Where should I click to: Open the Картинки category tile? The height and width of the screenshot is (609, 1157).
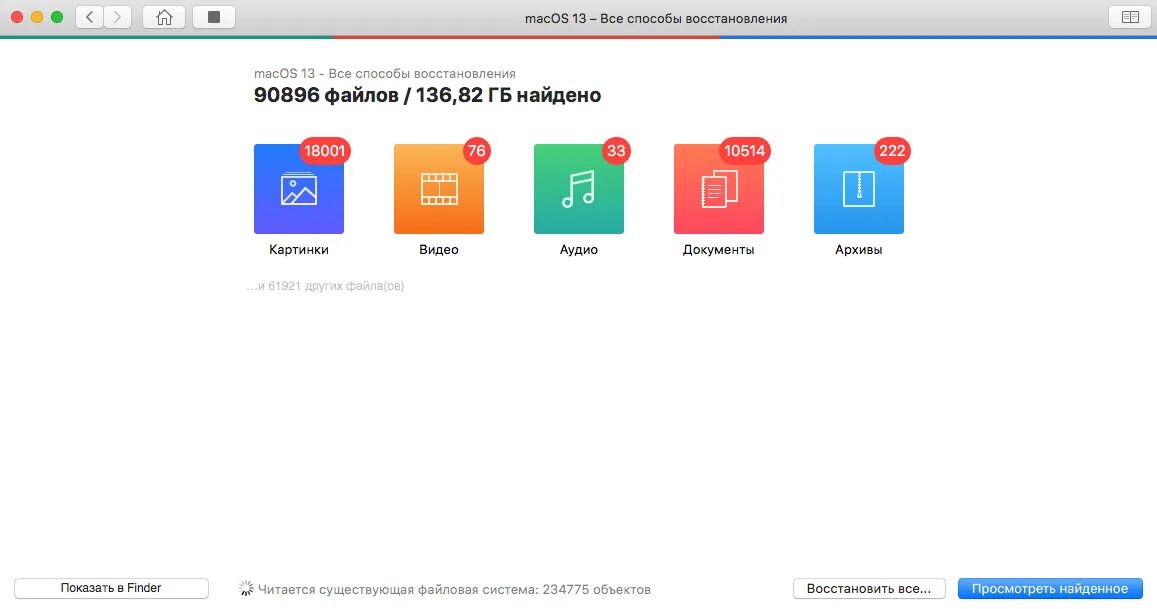[x=299, y=189]
